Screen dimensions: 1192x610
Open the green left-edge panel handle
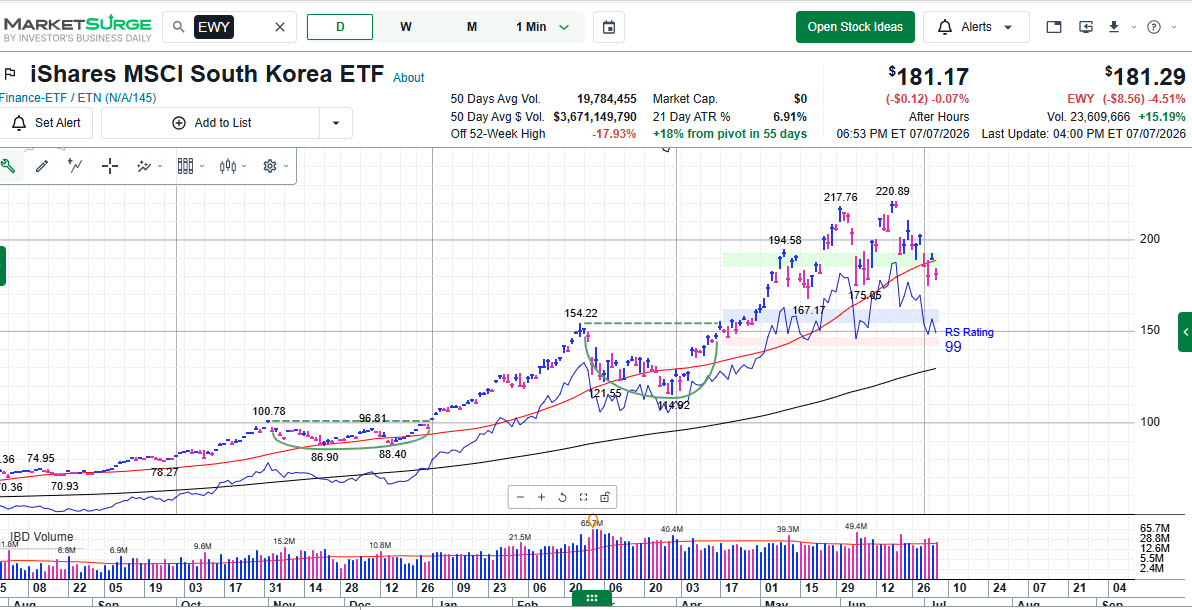(2, 266)
